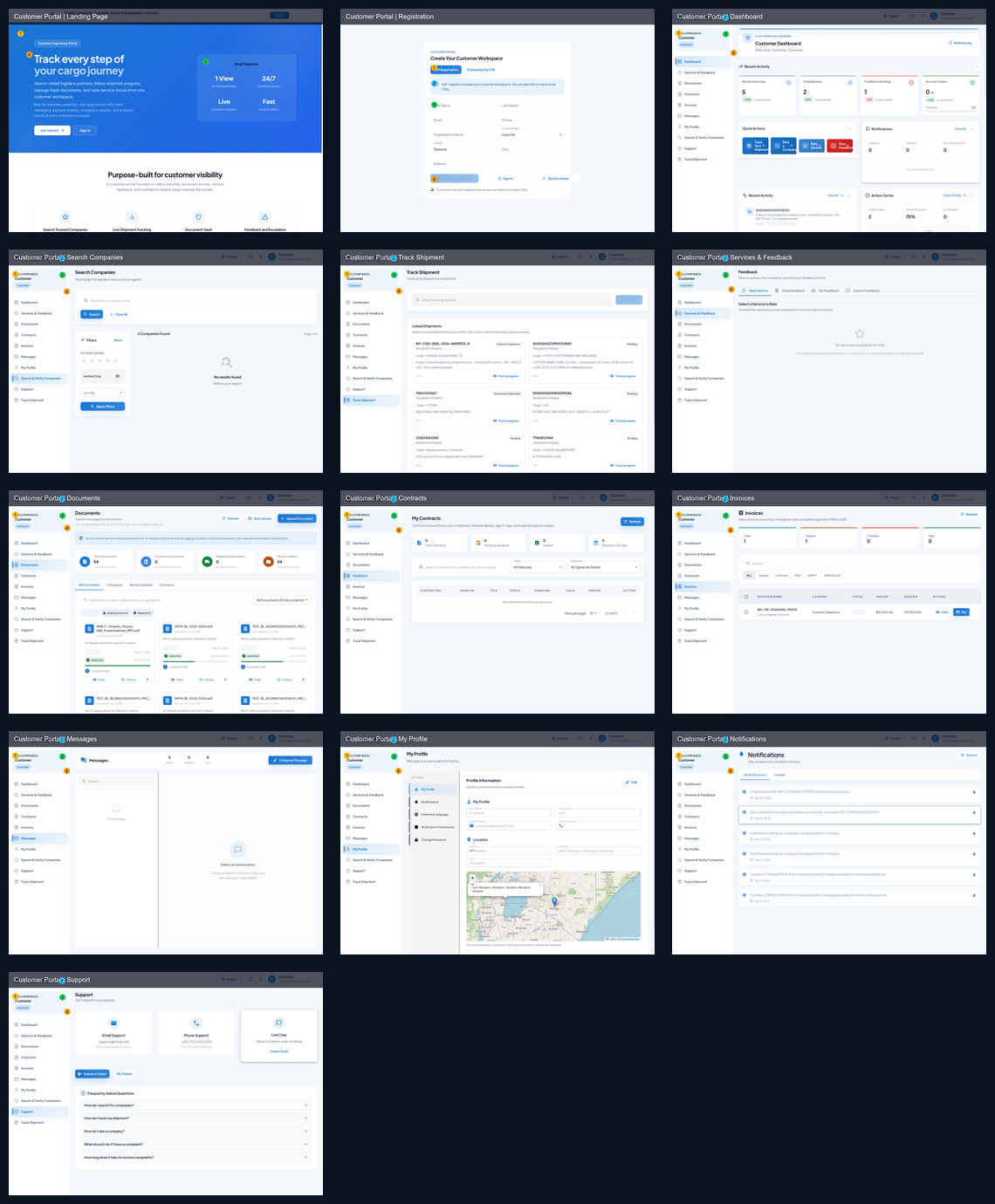Click the map zoom-in plus button in My Profile
Viewport: 995px width, 1204px height.
472,877
